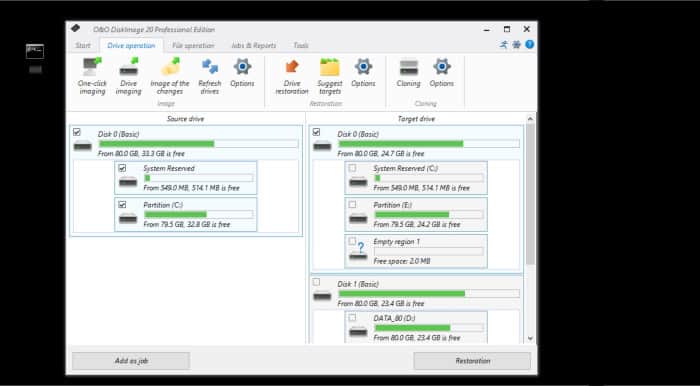The image size is (700, 386).
Task: Click the Source drive column header
Action: [x=185, y=119]
